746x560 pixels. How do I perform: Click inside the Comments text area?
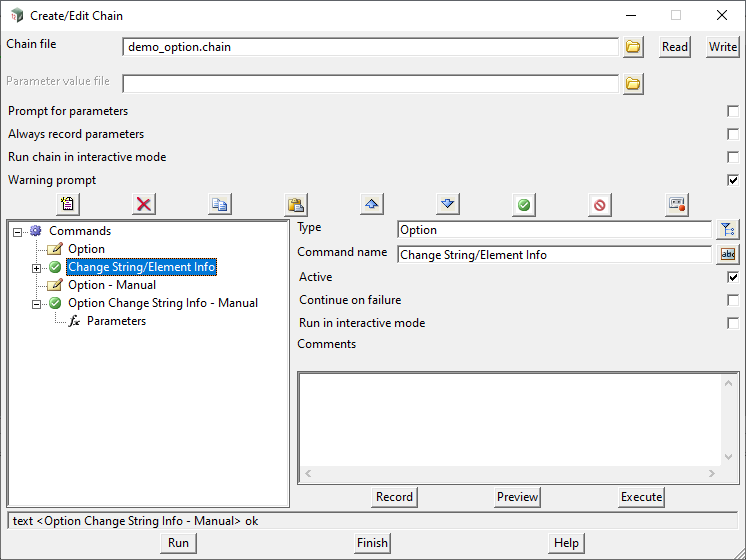[x=510, y=419]
